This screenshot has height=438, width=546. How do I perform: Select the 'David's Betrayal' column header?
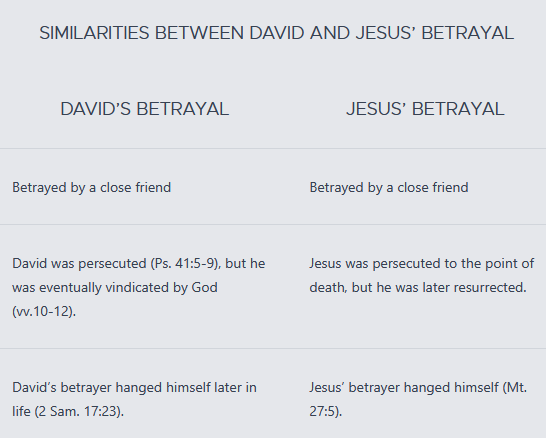click(x=145, y=109)
